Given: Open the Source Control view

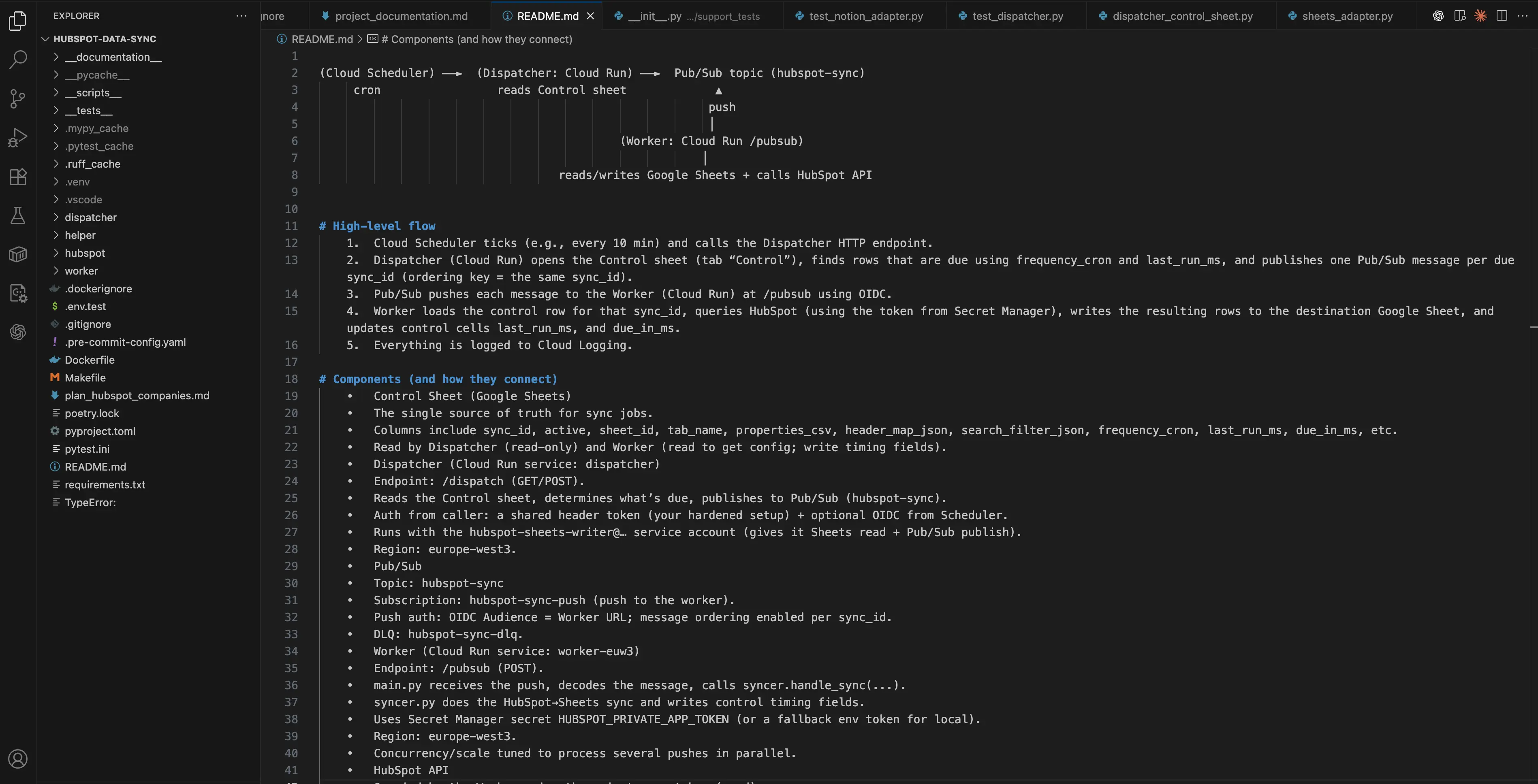Looking at the screenshot, I should [x=18, y=98].
